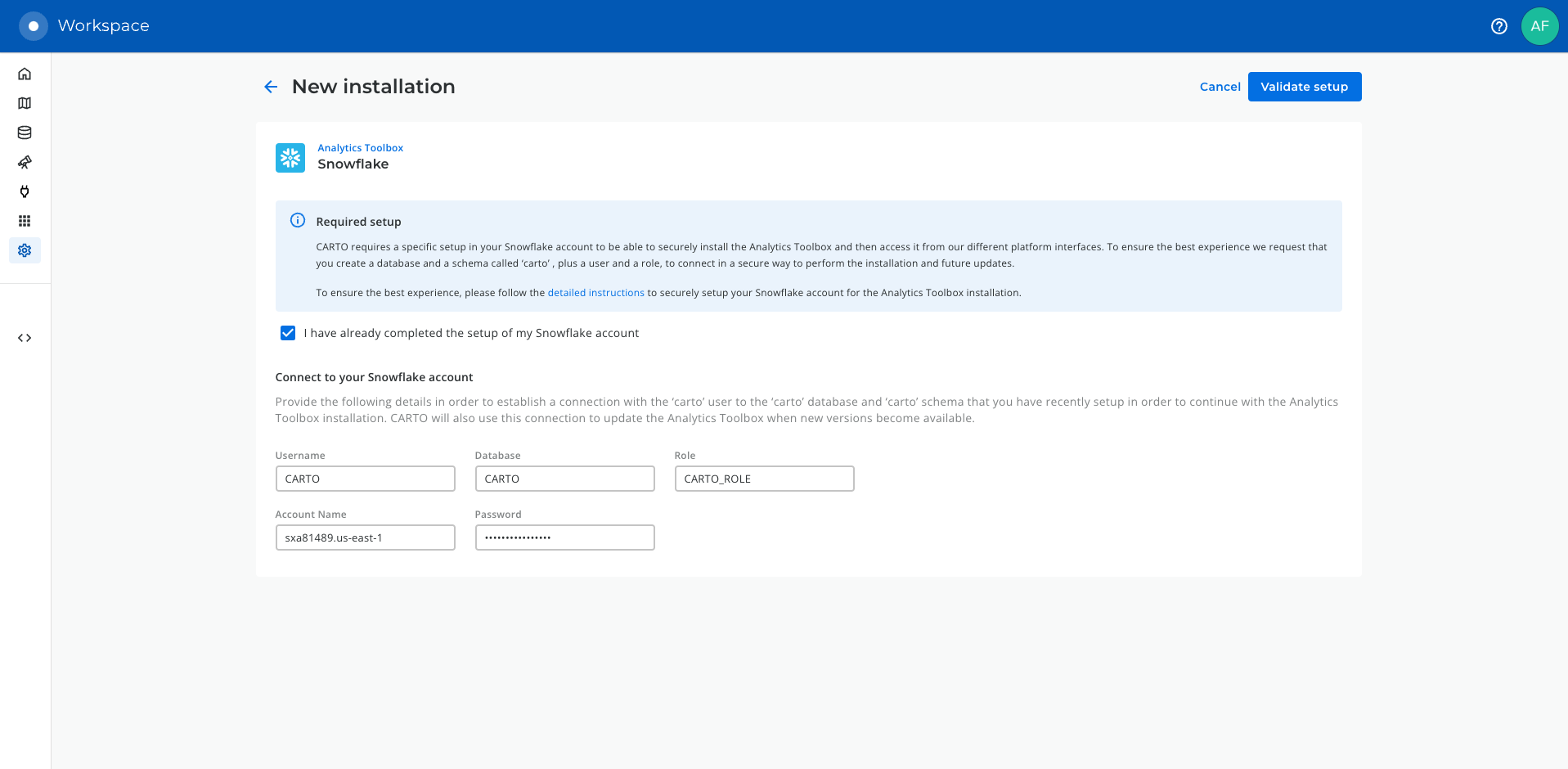The width and height of the screenshot is (1568, 769).
Task: Open the detailed instructions link
Action: pos(595,293)
